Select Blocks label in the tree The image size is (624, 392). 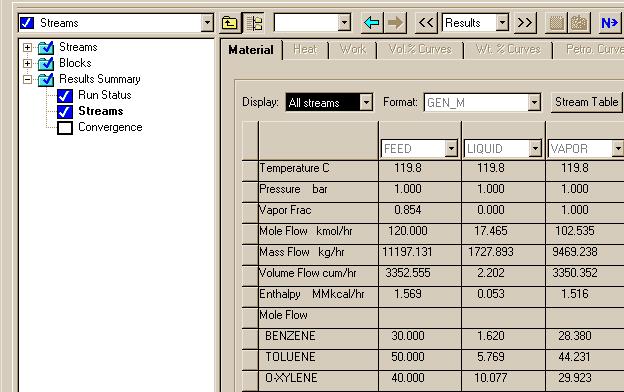(x=75, y=63)
